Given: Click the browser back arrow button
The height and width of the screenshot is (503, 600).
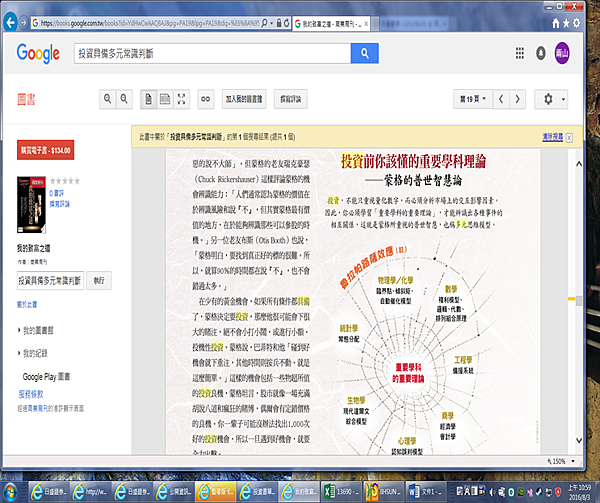Looking at the screenshot, I should coord(10,23).
